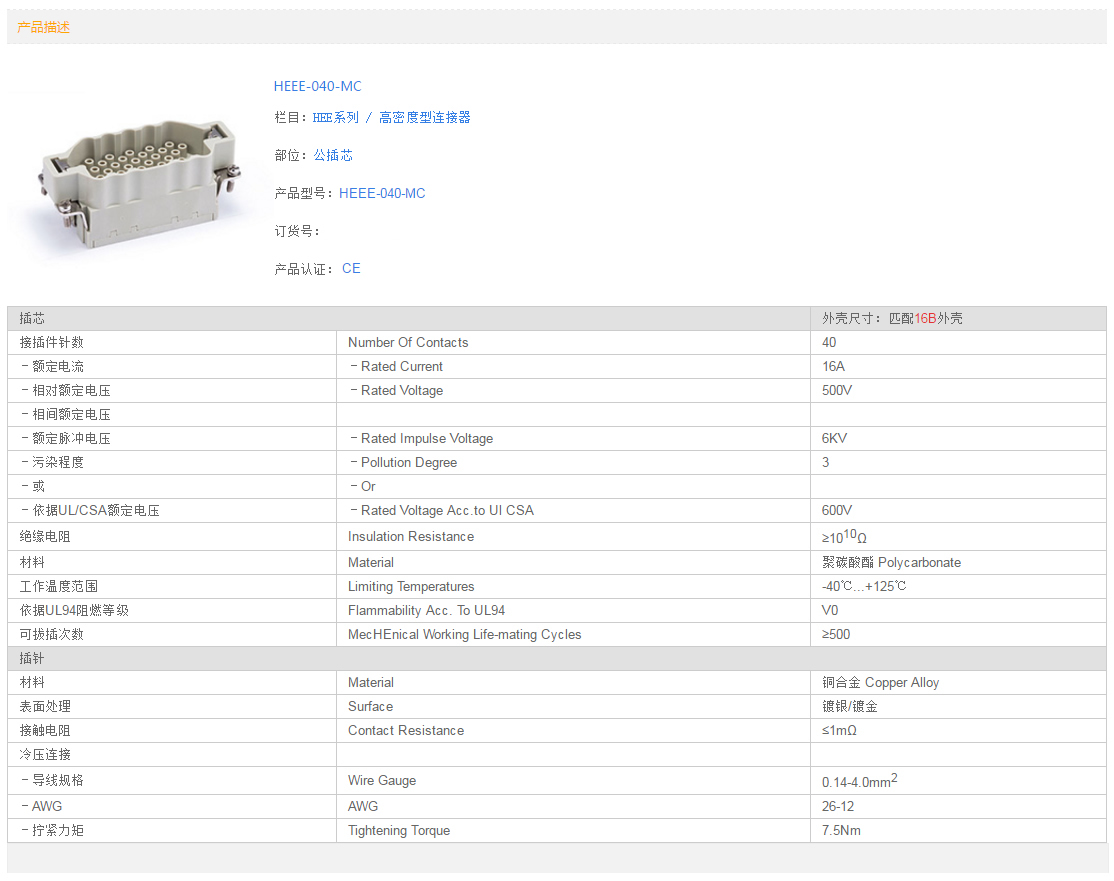Click the Contact Resistance cell
The height and width of the screenshot is (881, 1114).
(406, 731)
